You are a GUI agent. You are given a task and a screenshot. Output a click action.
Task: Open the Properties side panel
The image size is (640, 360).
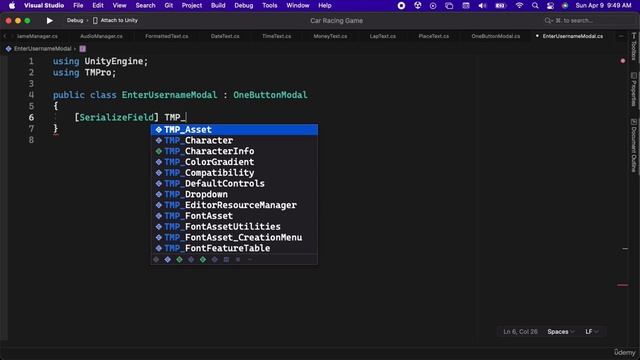point(633,90)
